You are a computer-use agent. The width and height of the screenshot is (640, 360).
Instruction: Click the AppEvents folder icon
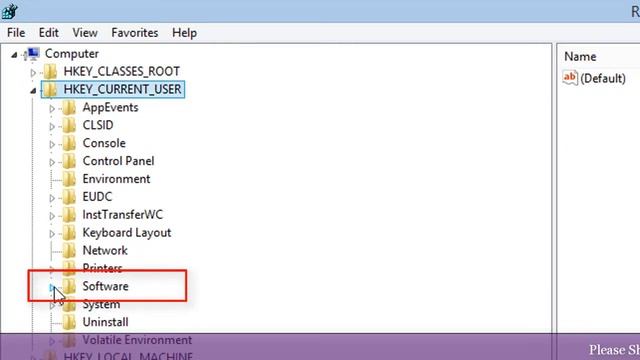pos(69,108)
